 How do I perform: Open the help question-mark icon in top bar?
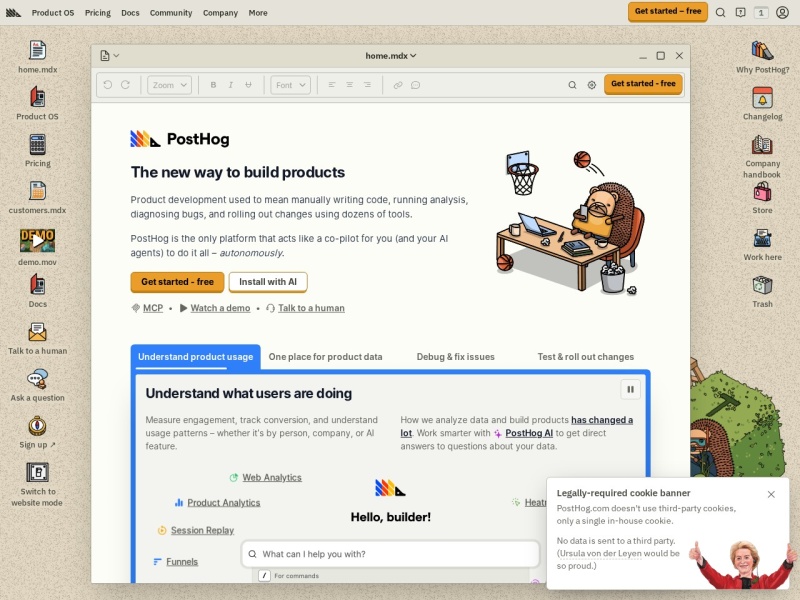tap(740, 13)
